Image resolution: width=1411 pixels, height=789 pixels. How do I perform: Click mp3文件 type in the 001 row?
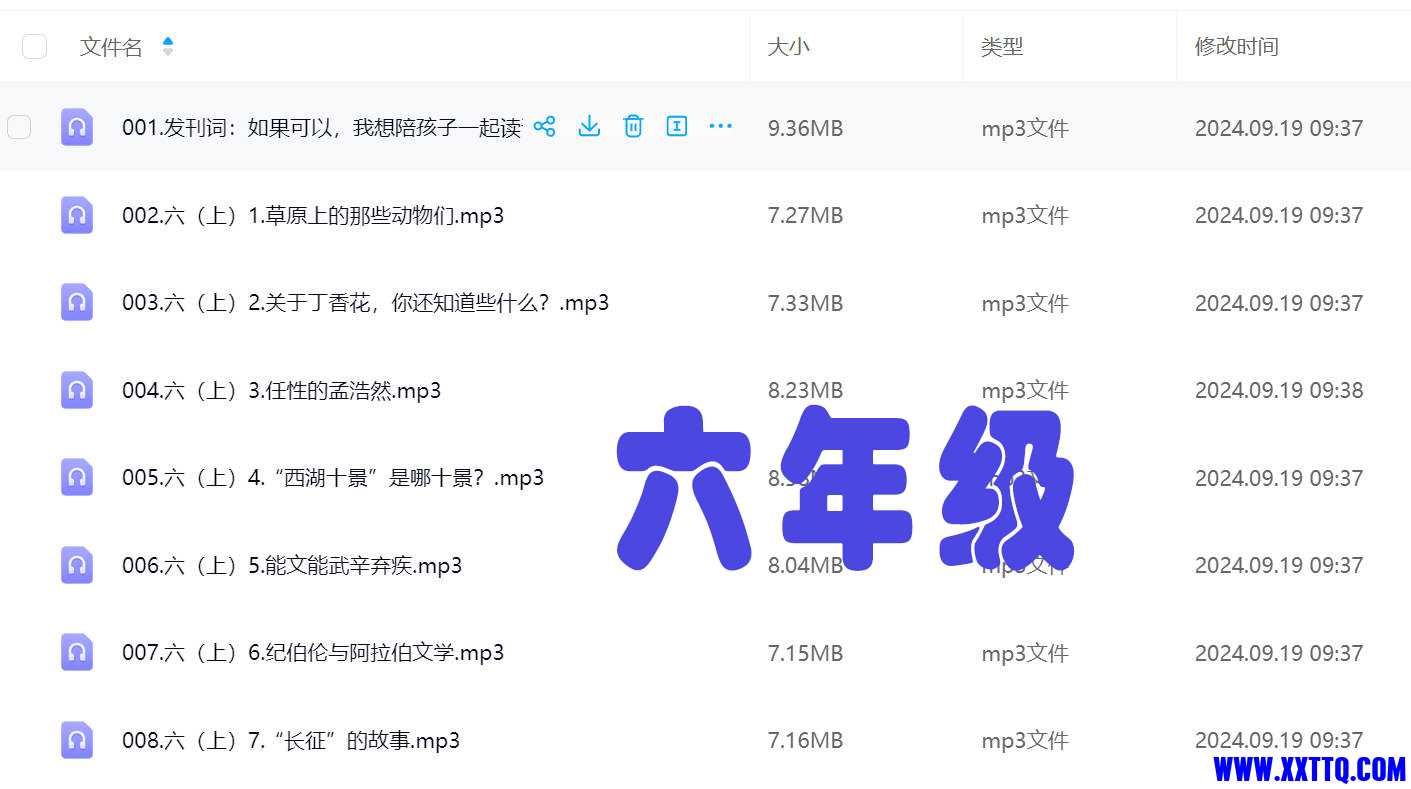click(1025, 128)
